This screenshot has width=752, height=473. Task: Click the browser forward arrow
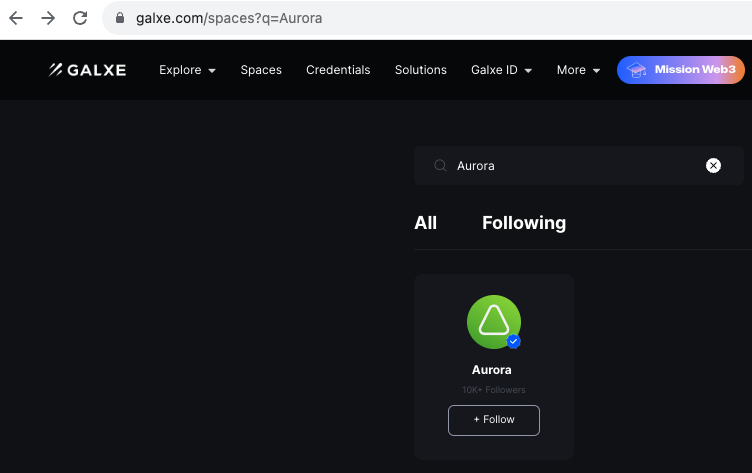[48, 18]
